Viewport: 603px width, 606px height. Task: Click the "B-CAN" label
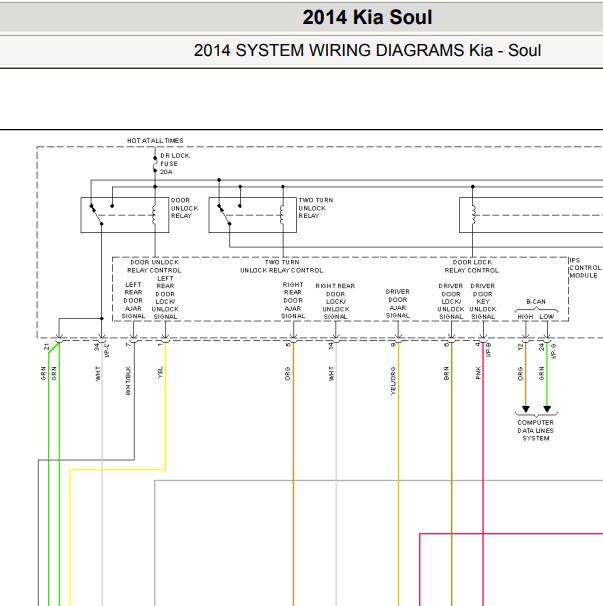(536, 301)
